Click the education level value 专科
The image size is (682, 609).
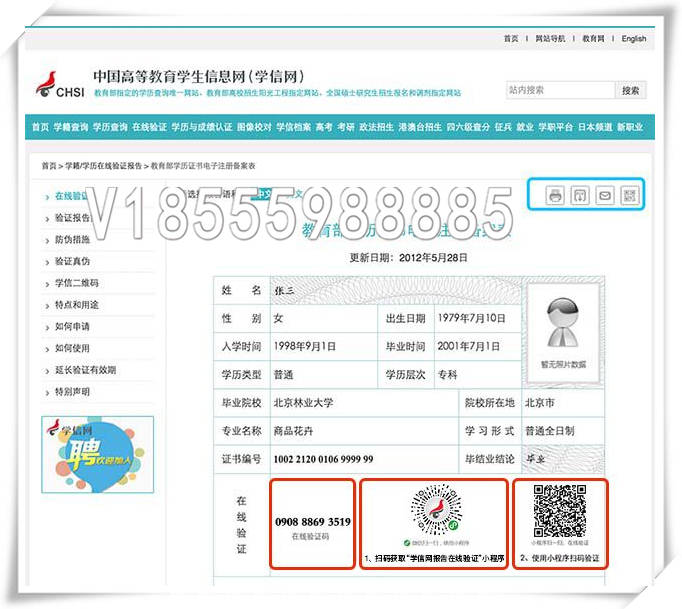click(x=447, y=375)
